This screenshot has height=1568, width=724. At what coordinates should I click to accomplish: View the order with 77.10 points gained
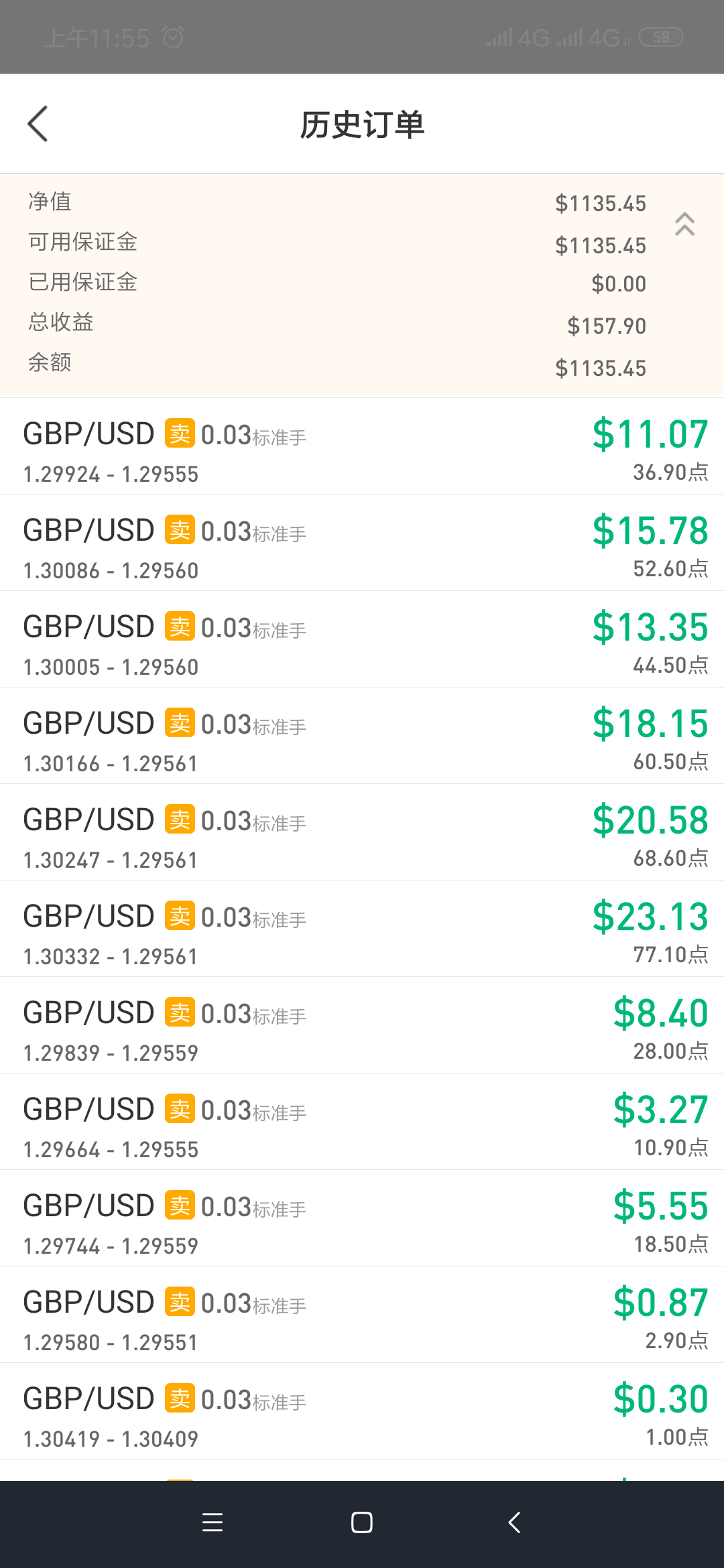coord(362,929)
